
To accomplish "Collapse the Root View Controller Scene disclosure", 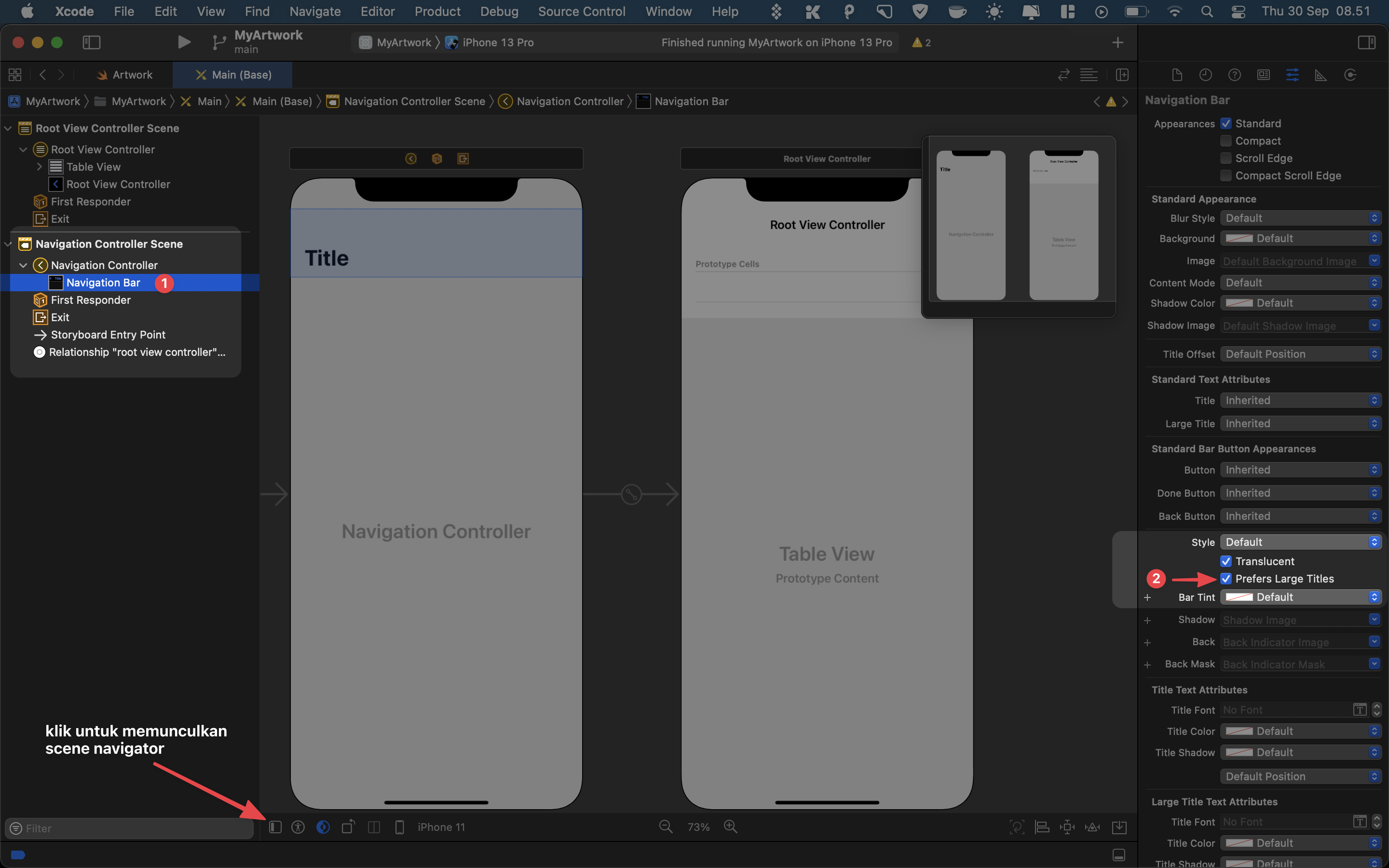I will [x=8, y=128].
